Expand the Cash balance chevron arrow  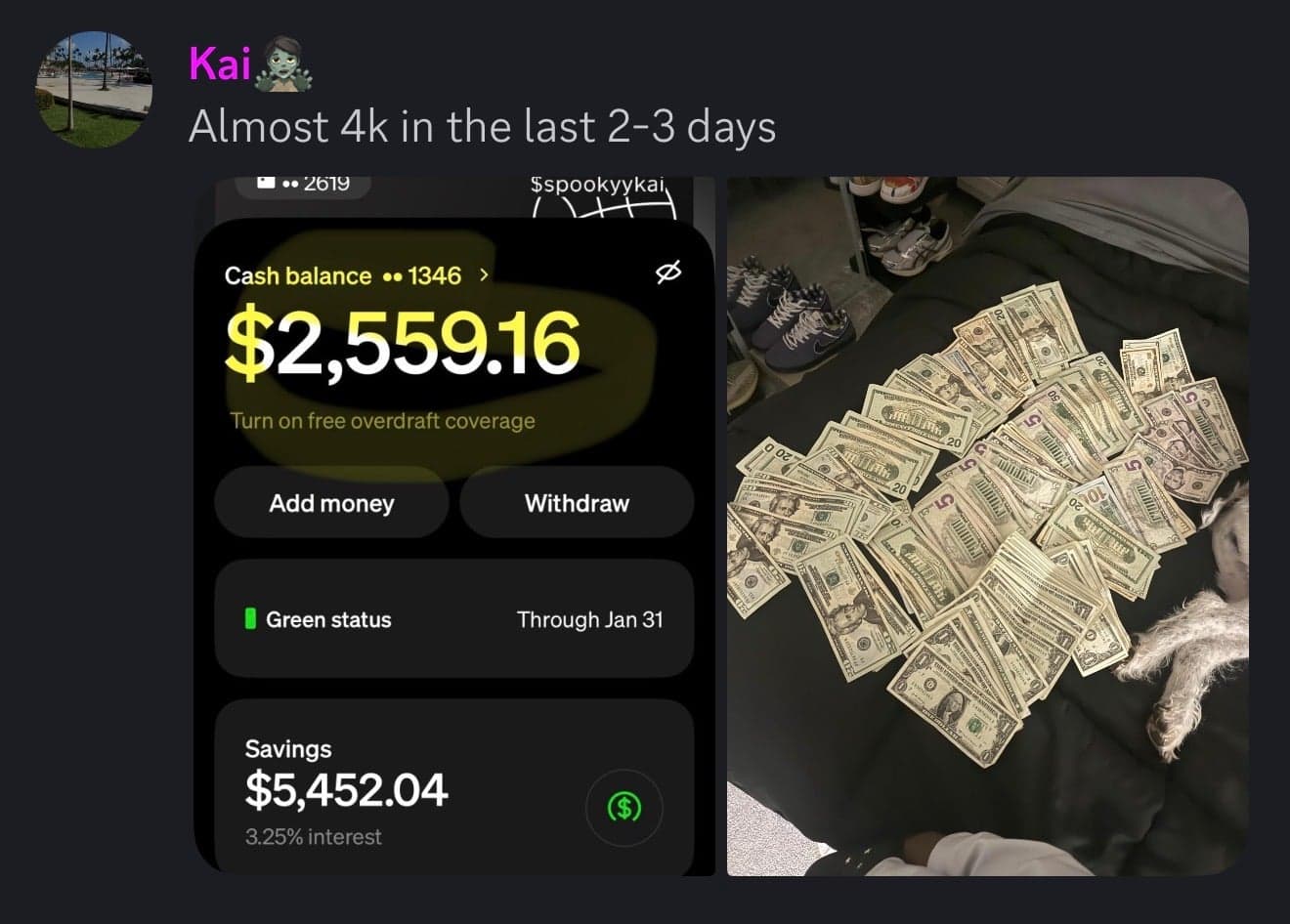(x=484, y=275)
